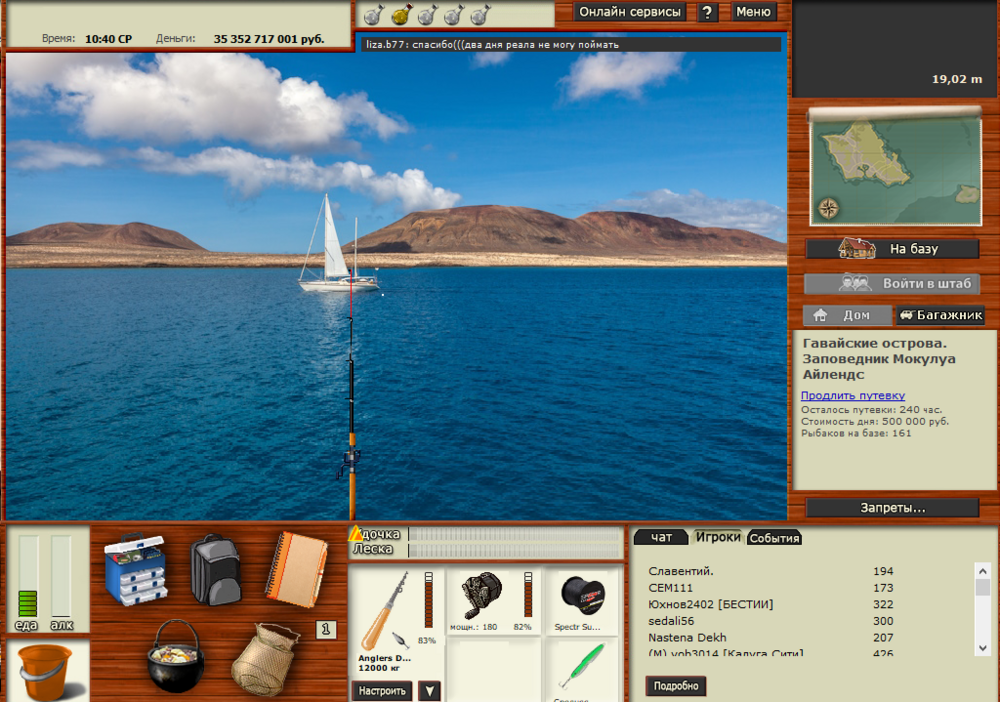Image resolution: width=1000 pixels, height=702 pixels.
Task: Open help with the question mark
Action: (707, 13)
